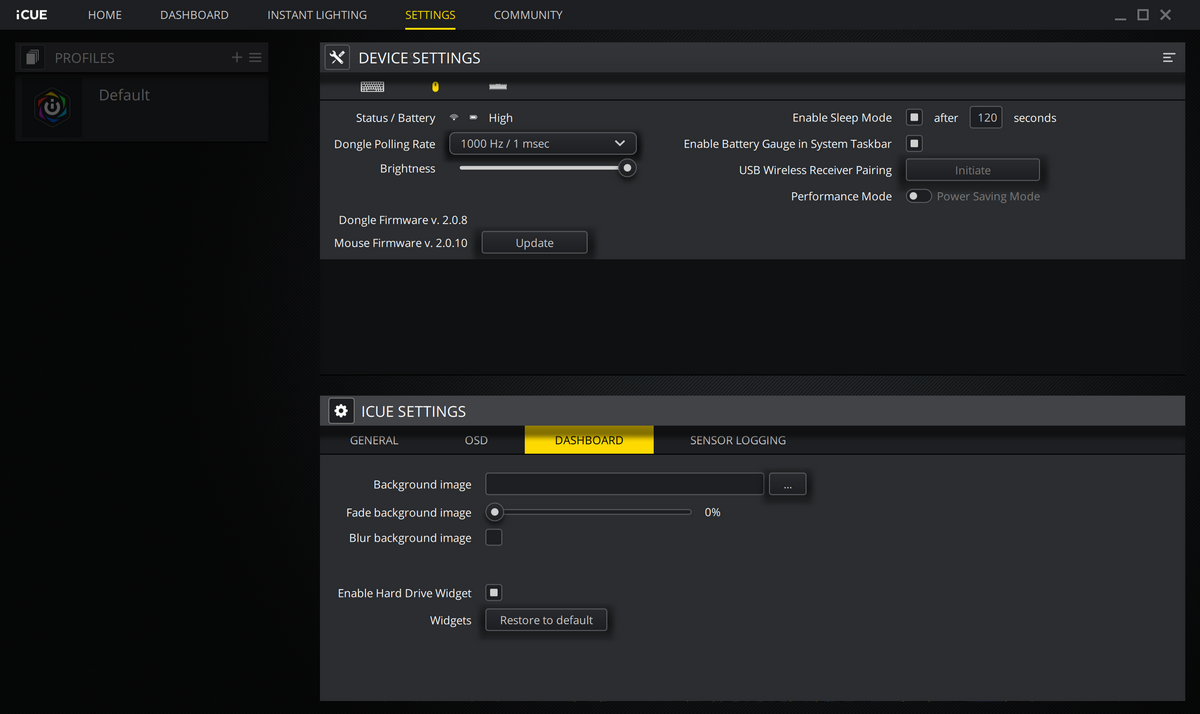Open the Community menu
This screenshot has height=714, width=1200.
(528, 15)
